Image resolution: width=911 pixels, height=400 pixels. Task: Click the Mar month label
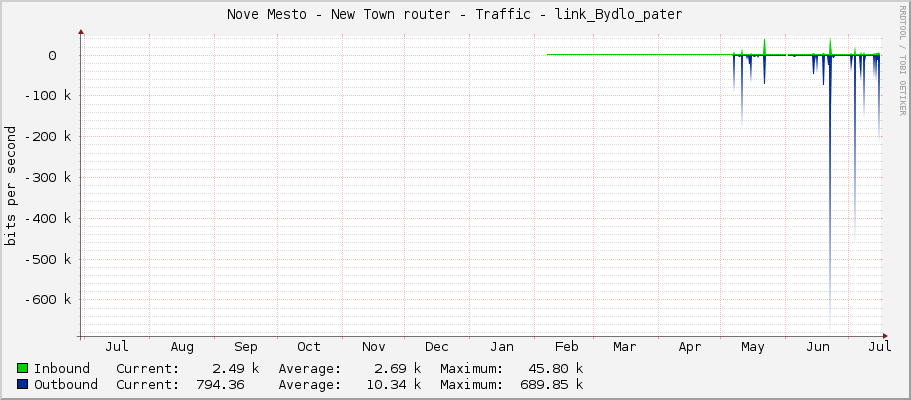click(625, 347)
